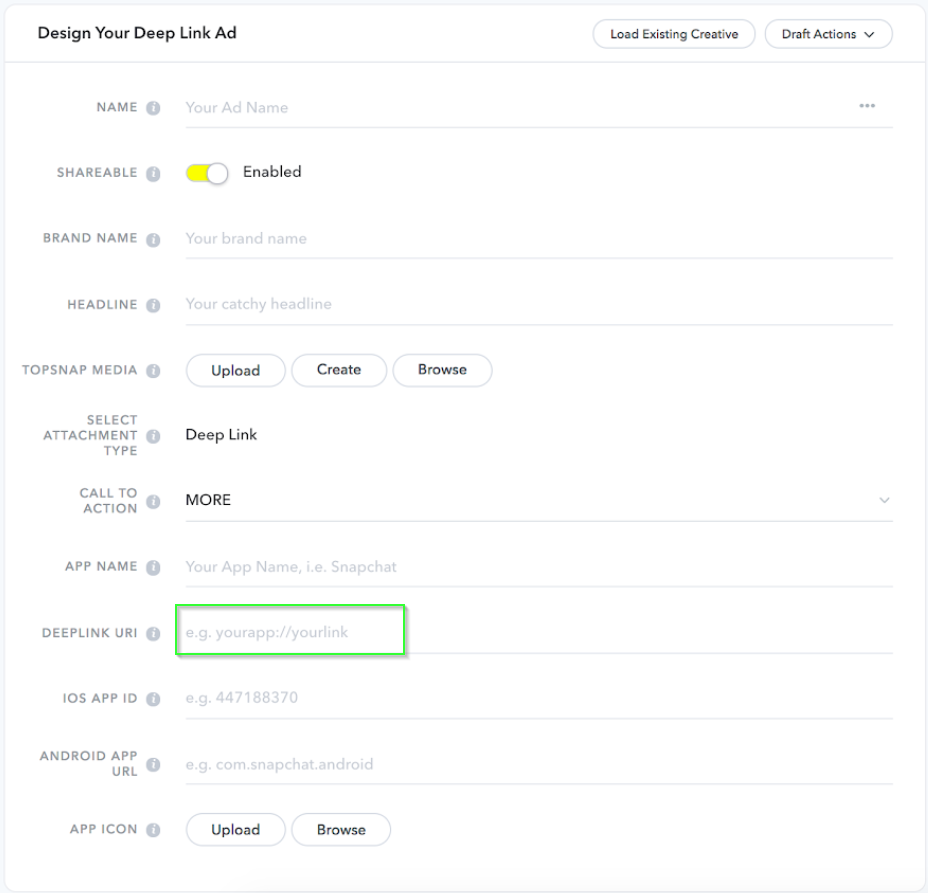The height and width of the screenshot is (893, 928).
Task: Click the IOS APP ID info icon
Action: tap(153, 699)
